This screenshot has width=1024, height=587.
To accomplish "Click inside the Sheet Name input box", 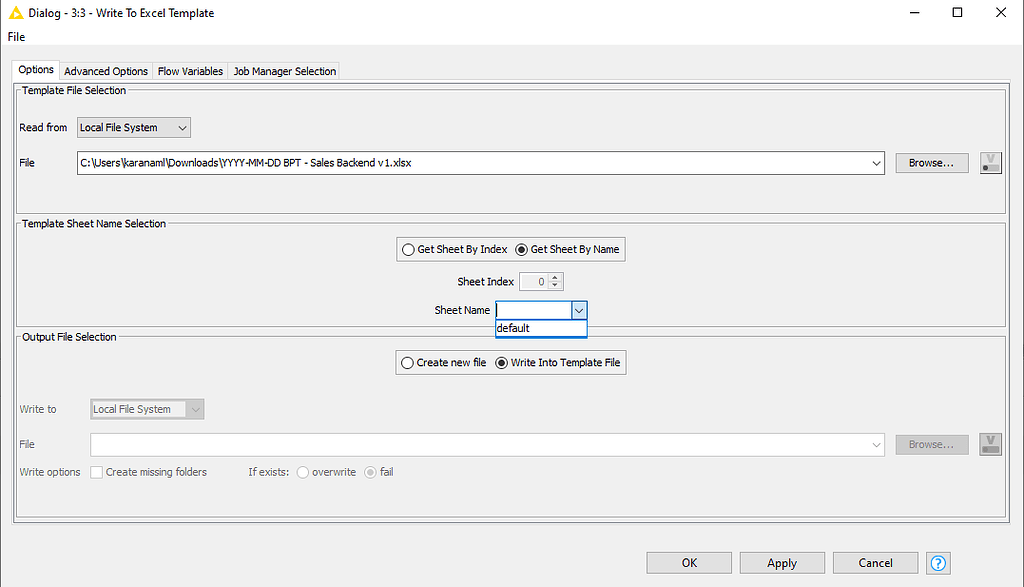I will pos(530,310).
